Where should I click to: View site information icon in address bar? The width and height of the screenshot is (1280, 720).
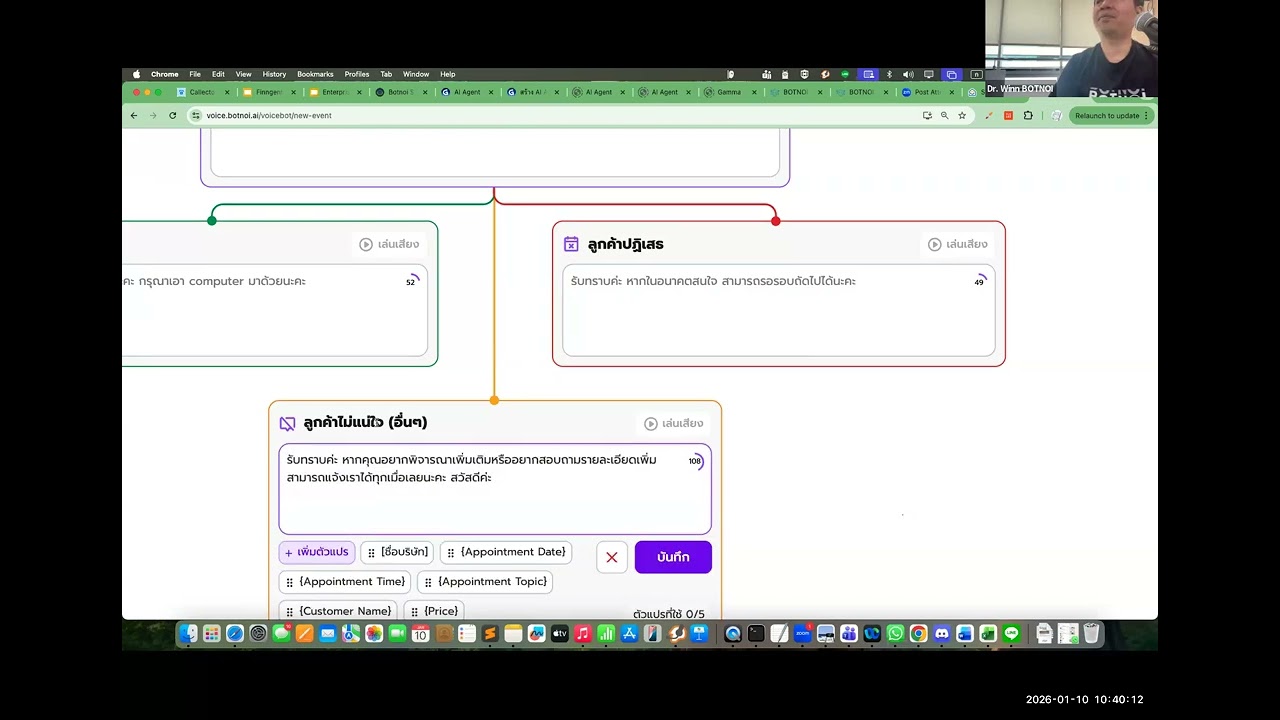(196, 115)
